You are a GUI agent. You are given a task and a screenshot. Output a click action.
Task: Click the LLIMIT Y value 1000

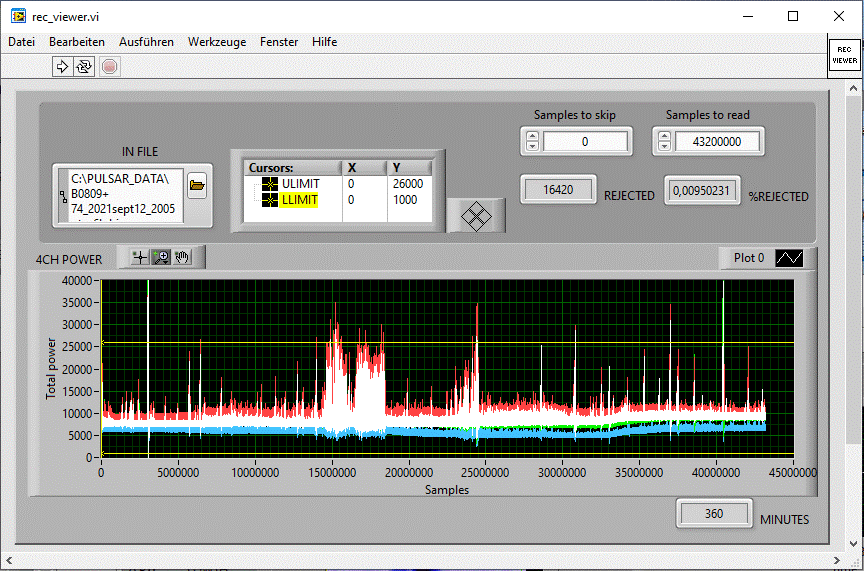coord(405,200)
